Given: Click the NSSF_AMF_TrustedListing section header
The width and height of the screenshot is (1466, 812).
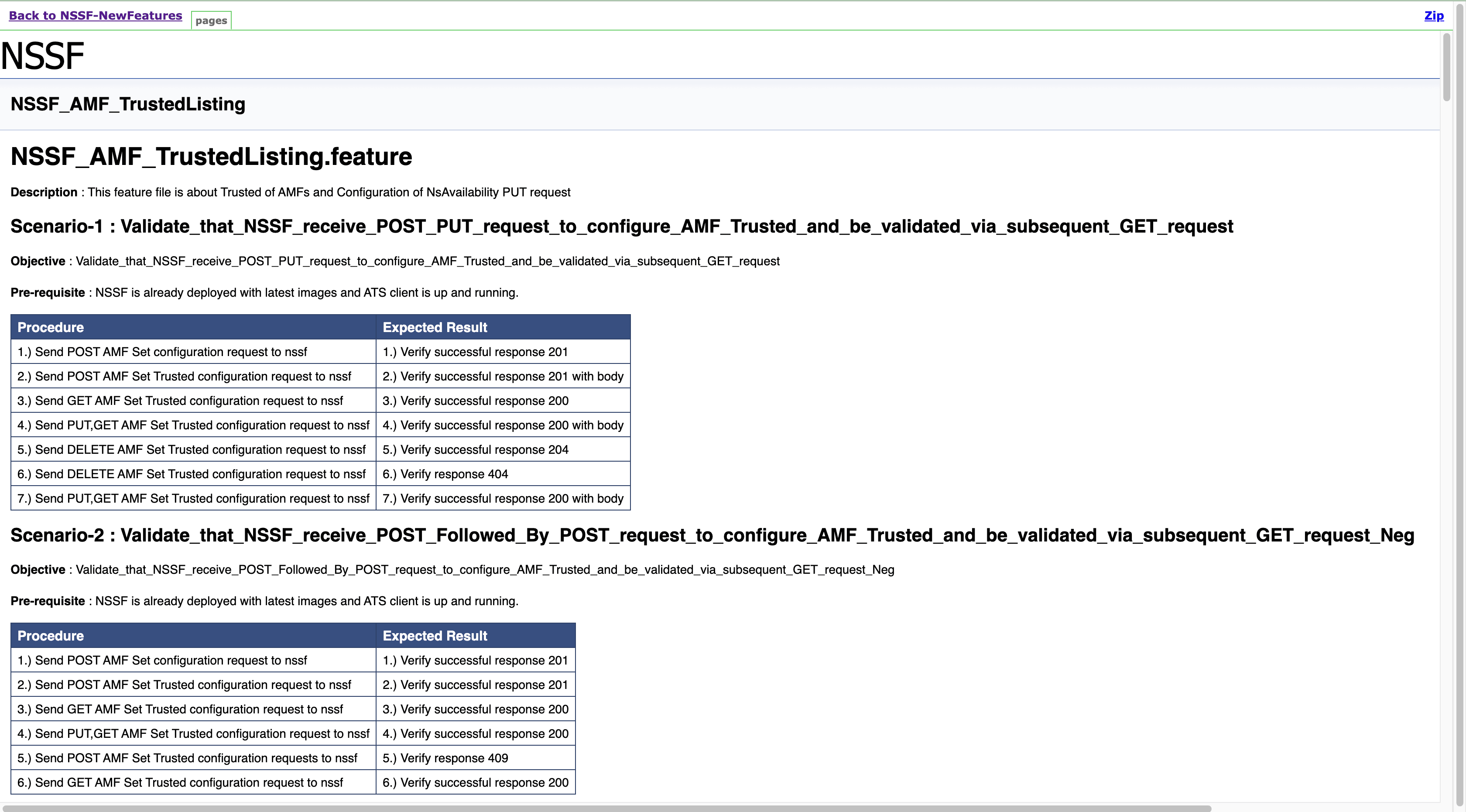Looking at the screenshot, I should pos(127,104).
